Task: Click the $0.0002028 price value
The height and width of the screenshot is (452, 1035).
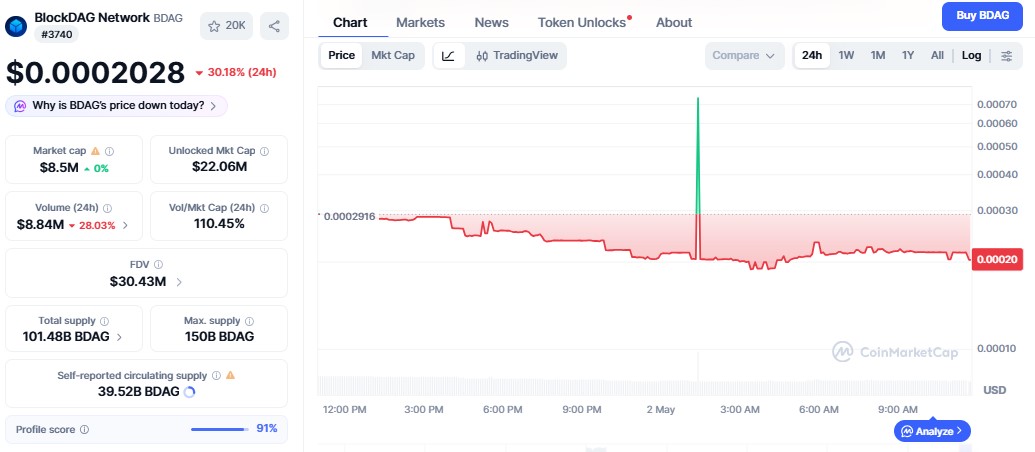Action: point(96,73)
